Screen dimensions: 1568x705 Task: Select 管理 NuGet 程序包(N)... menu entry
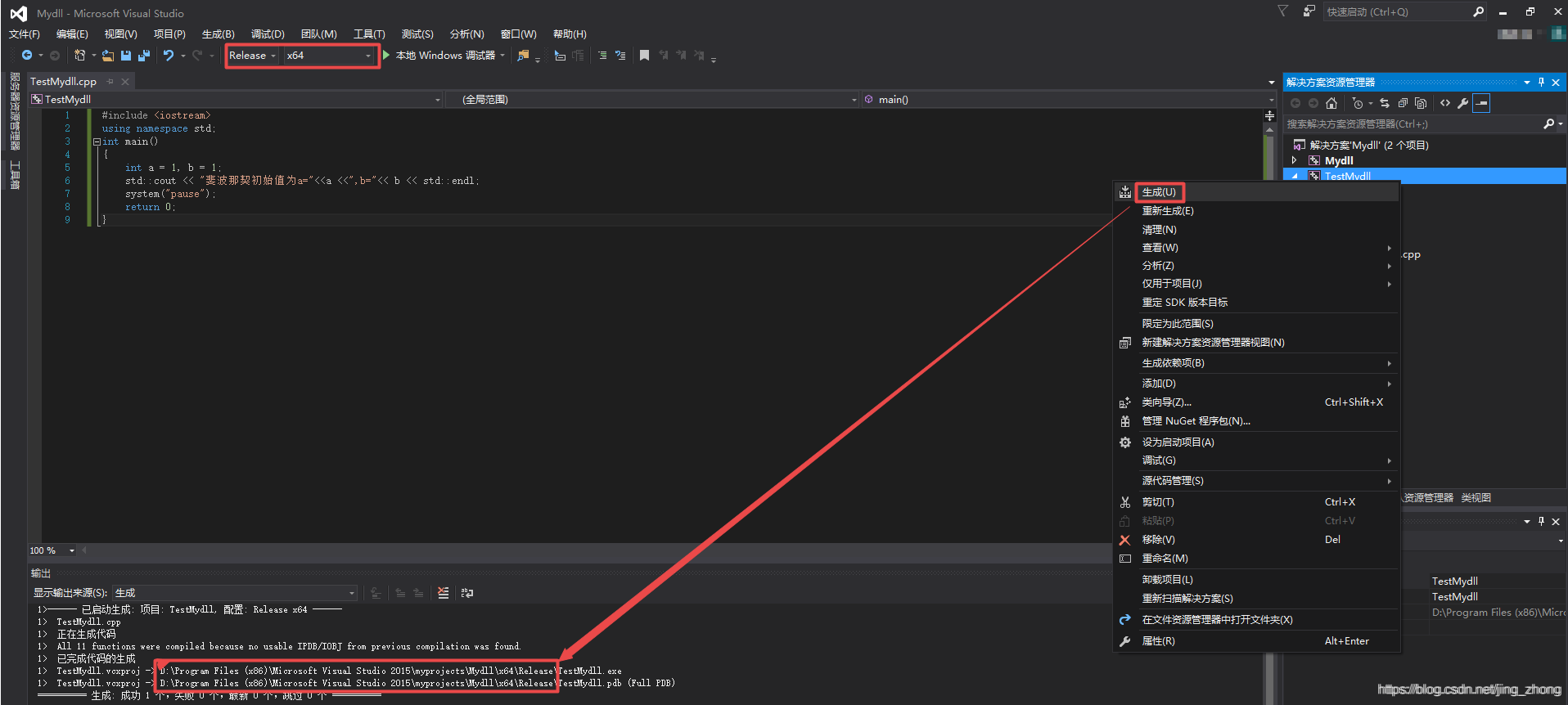pyautogui.click(x=1196, y=421)
